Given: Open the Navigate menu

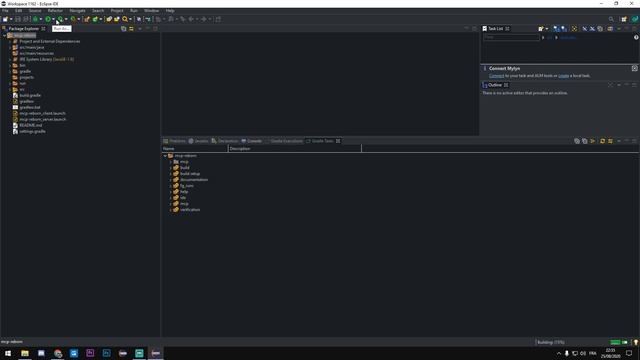Looking at the screenshot, I should (77, 11).
